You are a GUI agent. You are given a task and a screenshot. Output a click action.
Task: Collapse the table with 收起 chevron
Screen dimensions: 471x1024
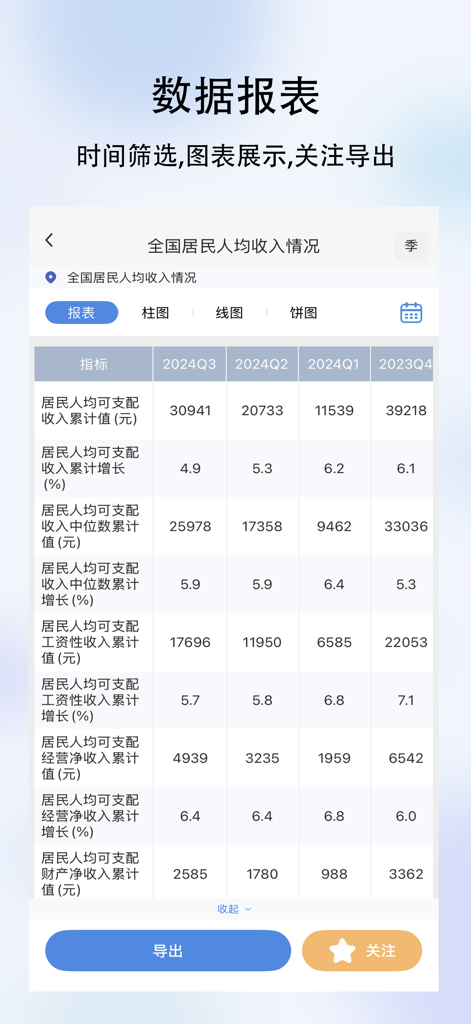pyautogui.click(x=234, y=909)
